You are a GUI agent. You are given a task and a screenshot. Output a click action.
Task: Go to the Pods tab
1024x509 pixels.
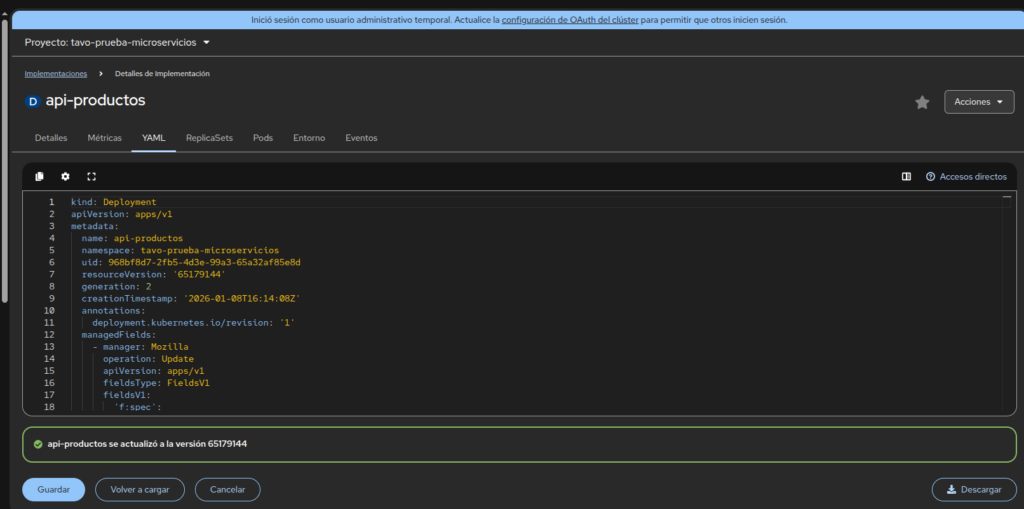coord(263,138)
